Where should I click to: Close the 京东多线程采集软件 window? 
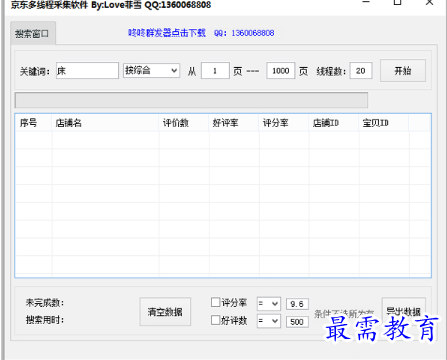pyautogui.click(x=429, y=2)
